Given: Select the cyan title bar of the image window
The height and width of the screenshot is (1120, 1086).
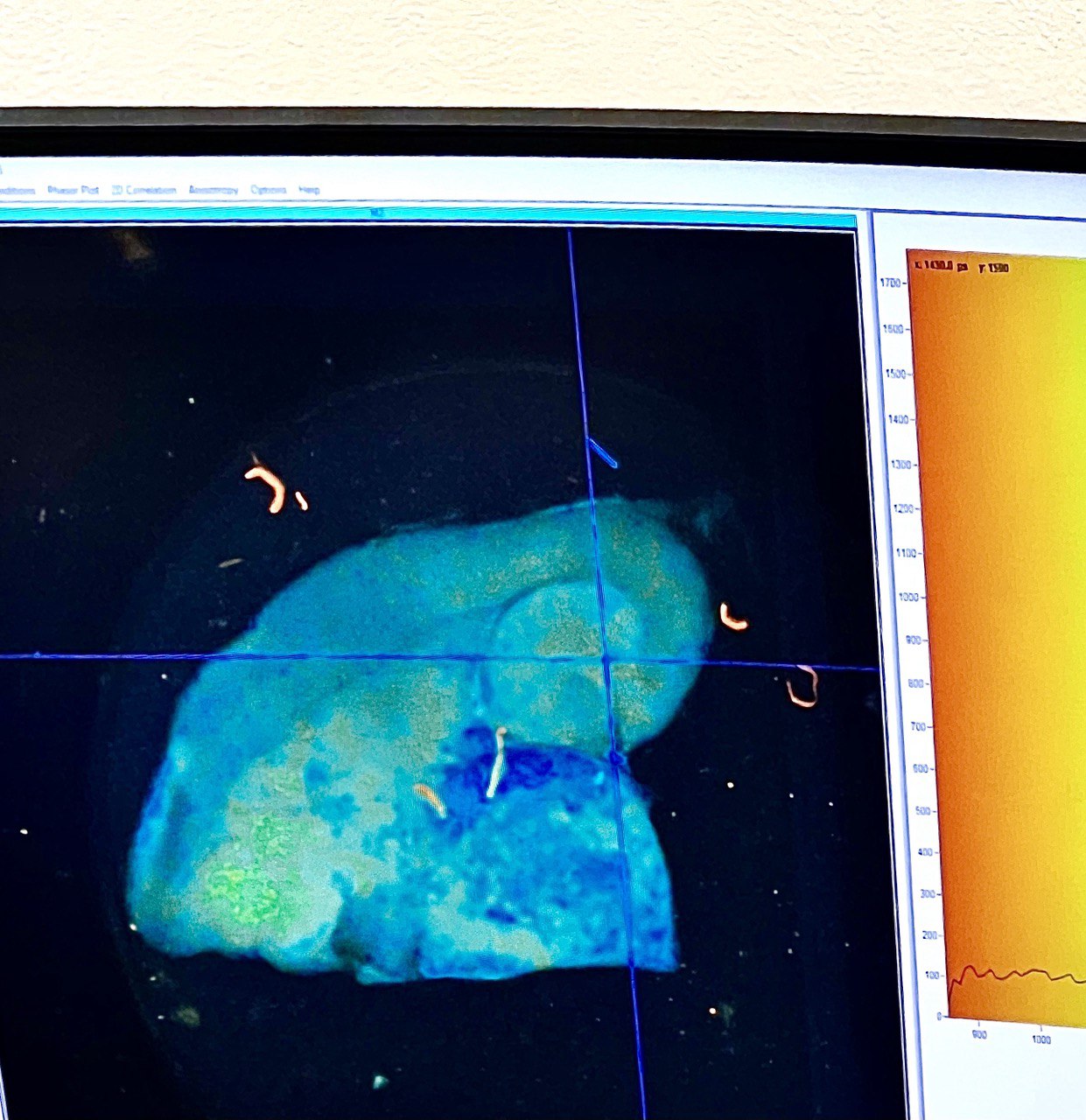Looking at the screenshot, I should click(427, 216).
